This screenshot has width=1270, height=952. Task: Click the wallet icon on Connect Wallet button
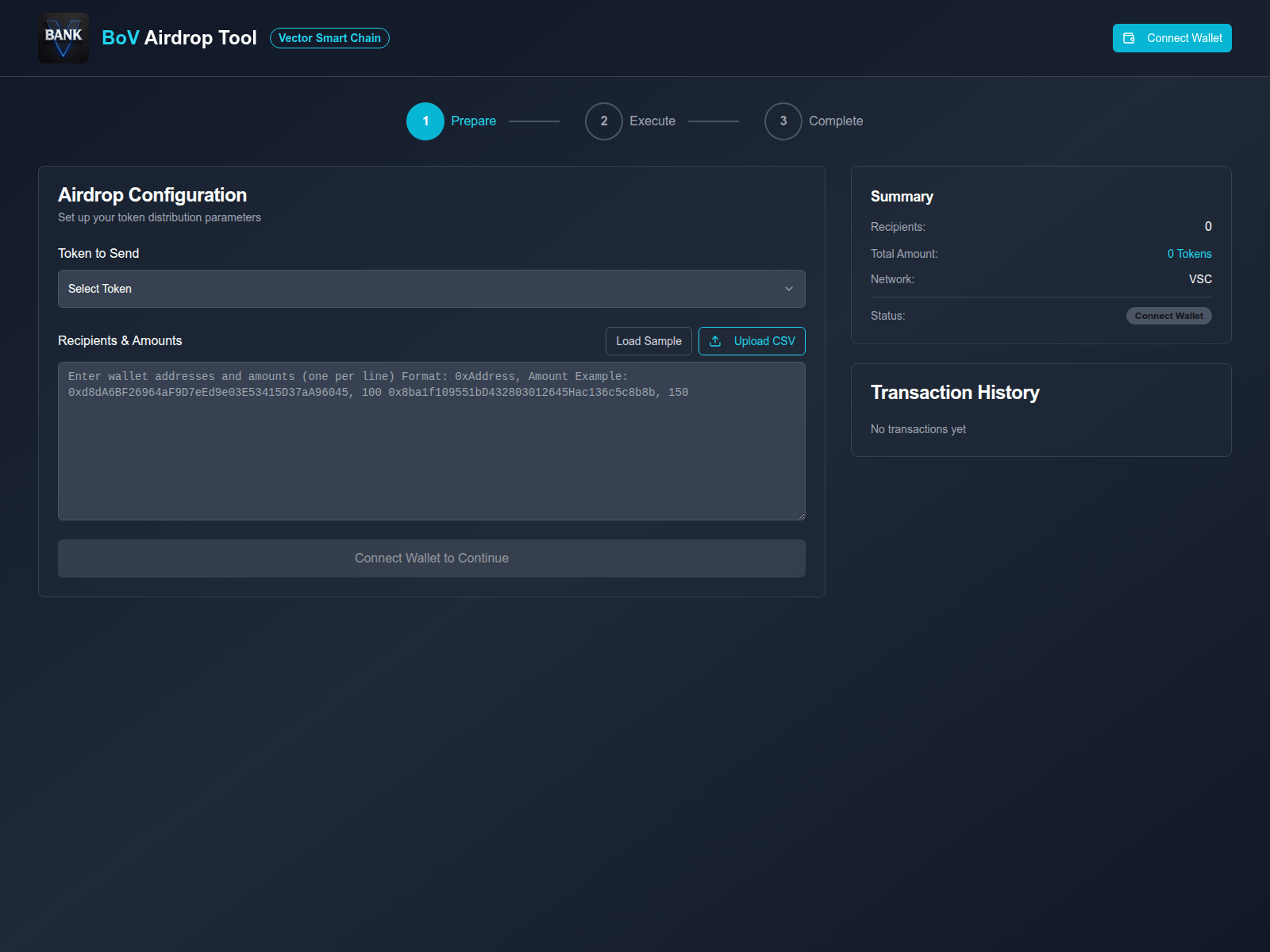[x=1129, y=37]
